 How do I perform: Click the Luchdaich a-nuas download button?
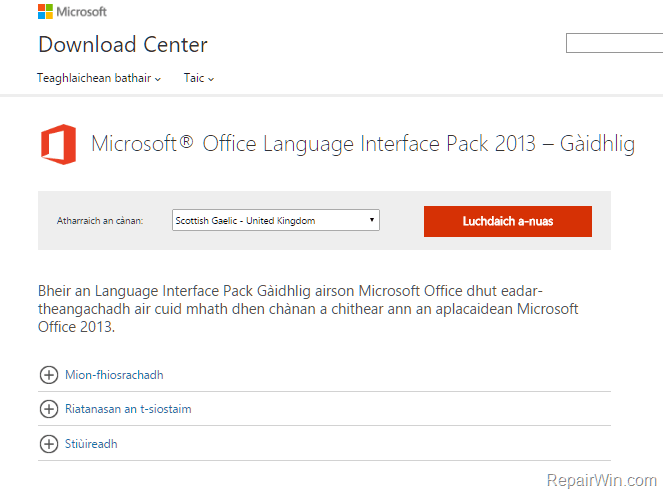[x=508, y=221]
